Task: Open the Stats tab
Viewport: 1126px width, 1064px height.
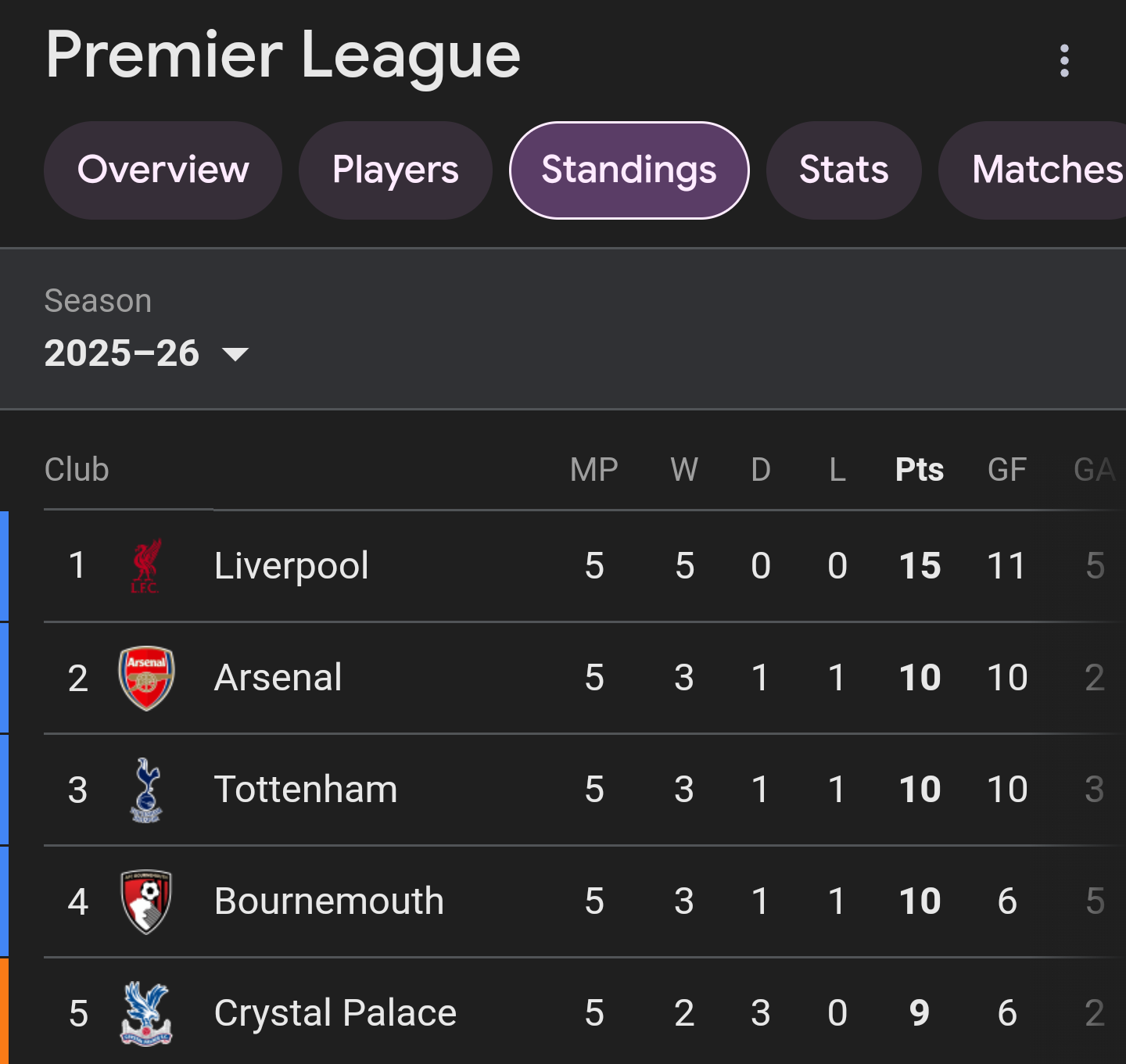Action: [844, 170]
